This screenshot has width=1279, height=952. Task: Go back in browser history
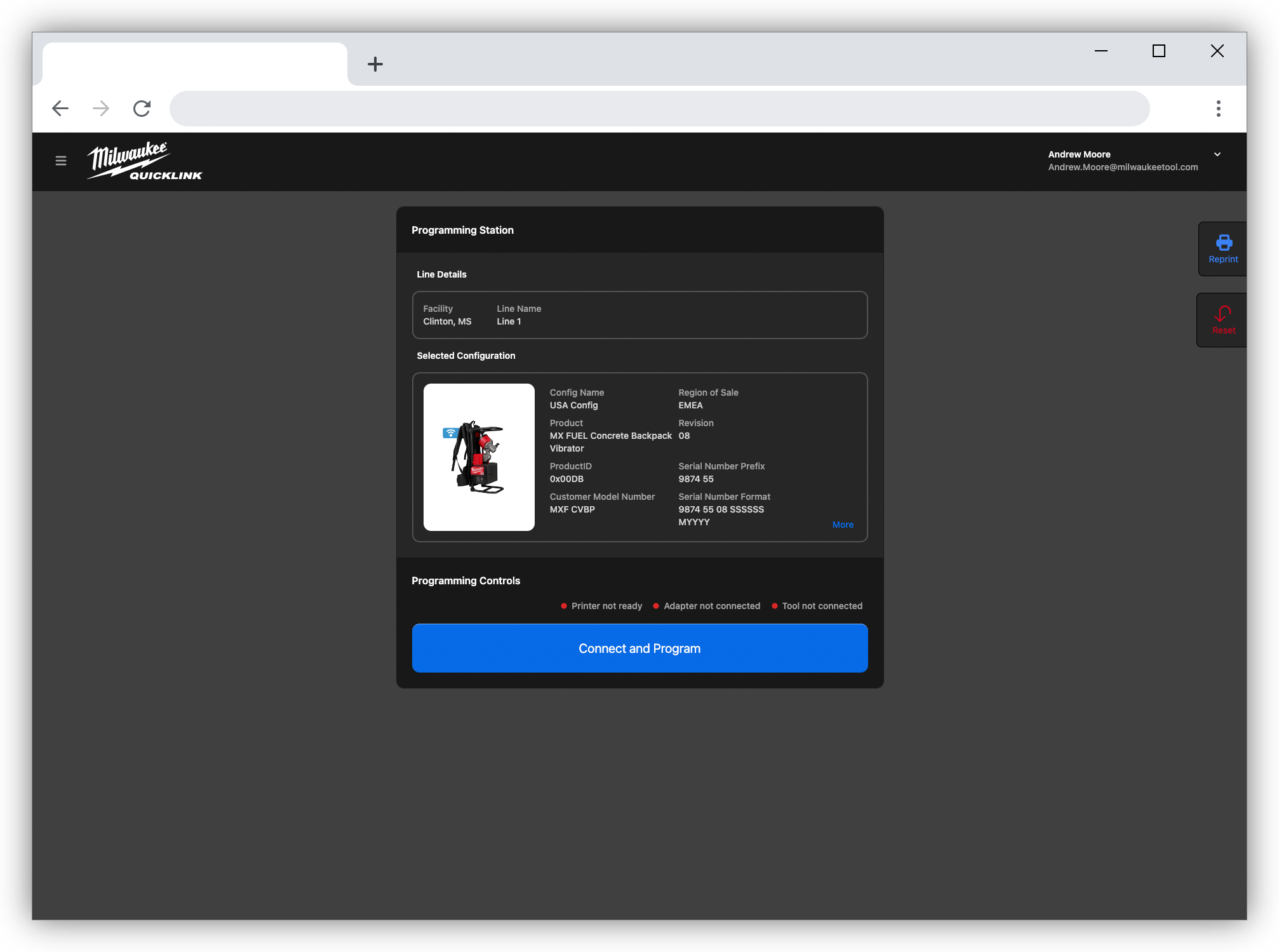[x=60, y=109]
